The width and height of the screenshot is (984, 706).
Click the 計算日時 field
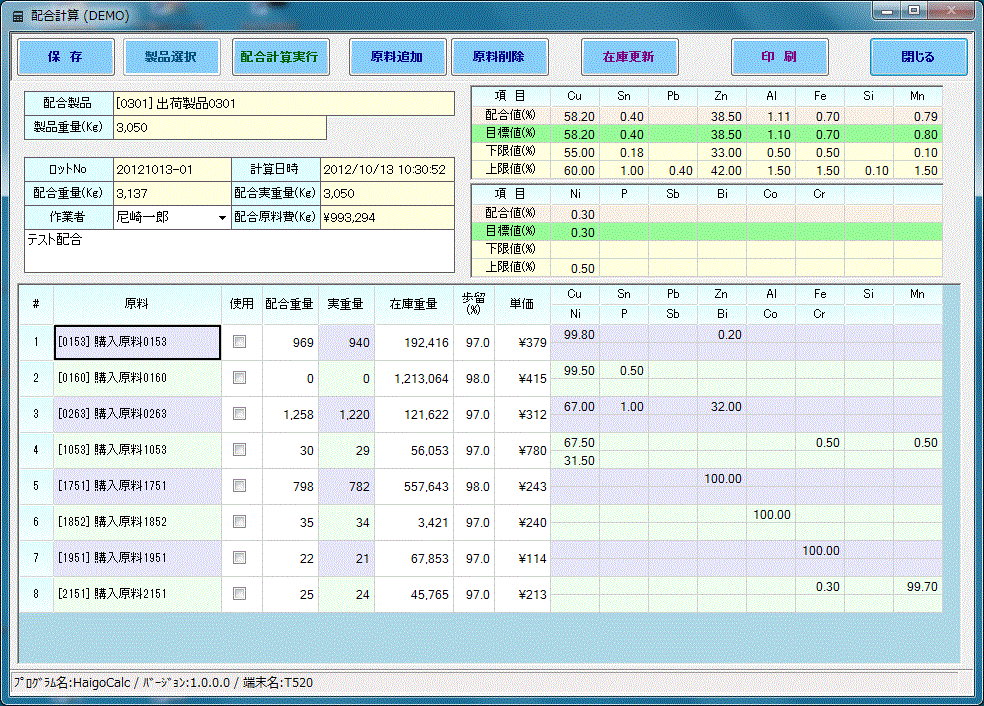coord(387,169)
